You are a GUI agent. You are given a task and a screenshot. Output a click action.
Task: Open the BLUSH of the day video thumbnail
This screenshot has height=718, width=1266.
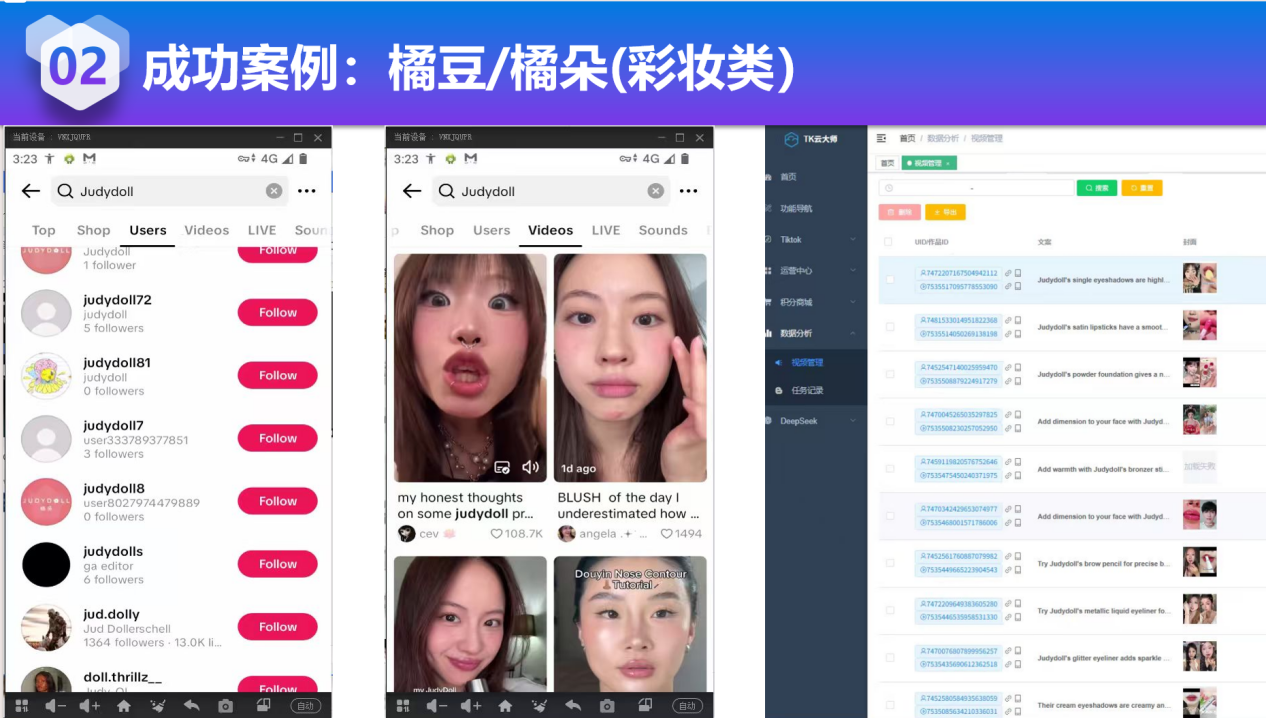tap(630, 368)
